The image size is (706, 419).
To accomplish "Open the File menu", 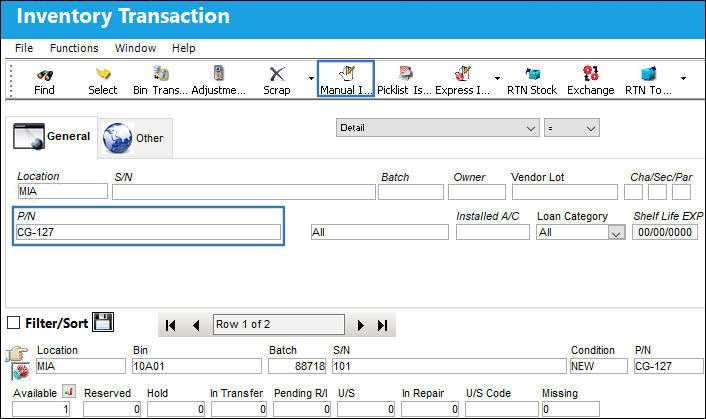I will click(x=24, y=48).
